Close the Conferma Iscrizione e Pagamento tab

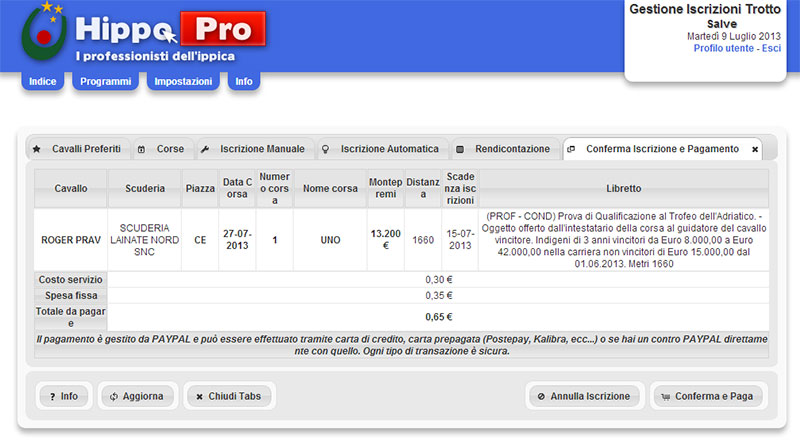click(755, 149)
